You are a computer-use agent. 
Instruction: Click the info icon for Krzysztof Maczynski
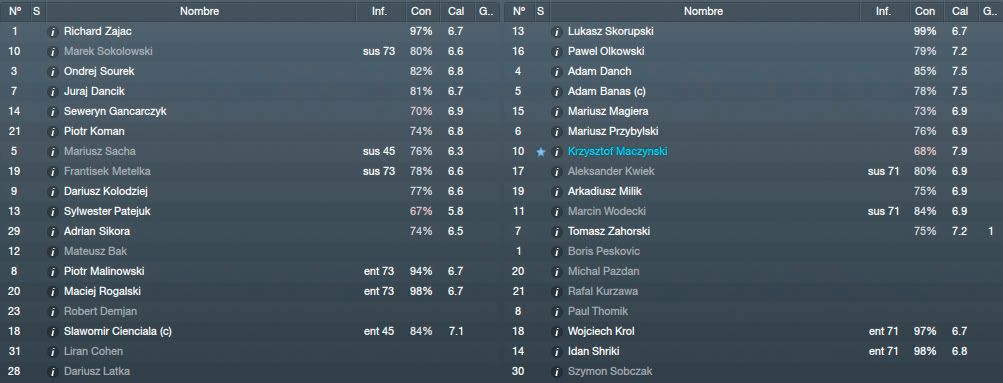557,152
